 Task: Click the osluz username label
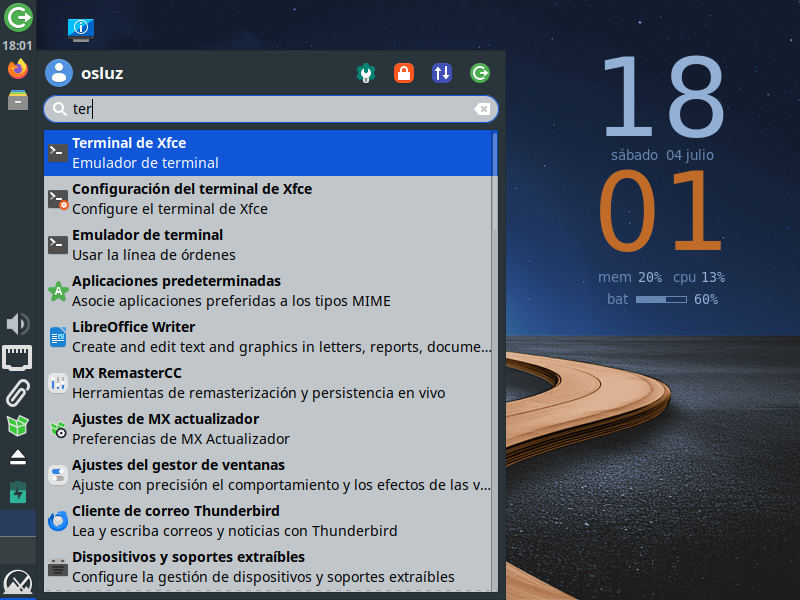click(x=102, y=73)
